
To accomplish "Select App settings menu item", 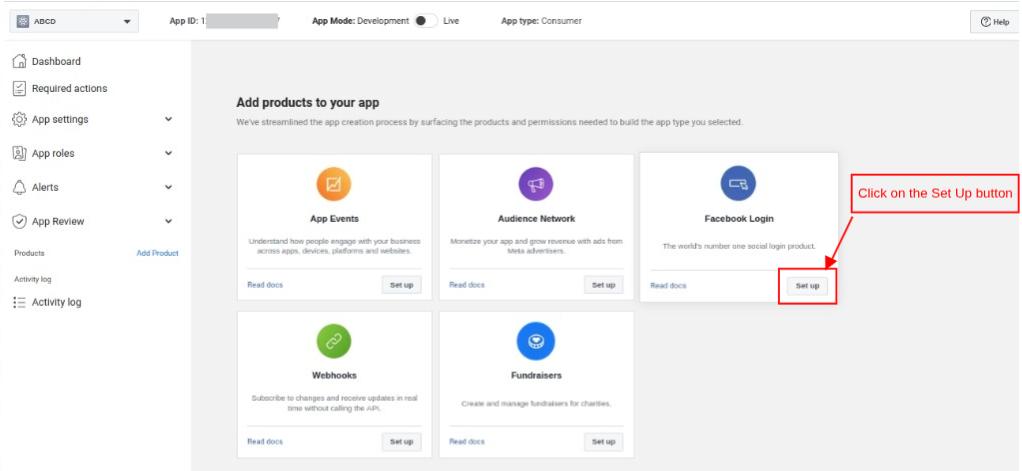I will [60, 120].
